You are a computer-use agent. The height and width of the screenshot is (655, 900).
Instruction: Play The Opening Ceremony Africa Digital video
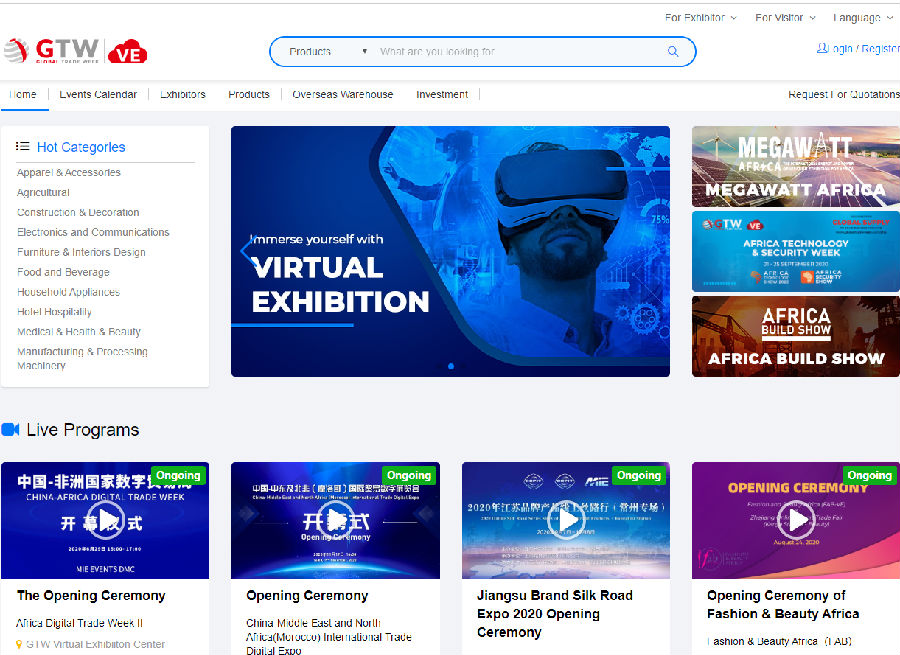(x=105, y=519)
